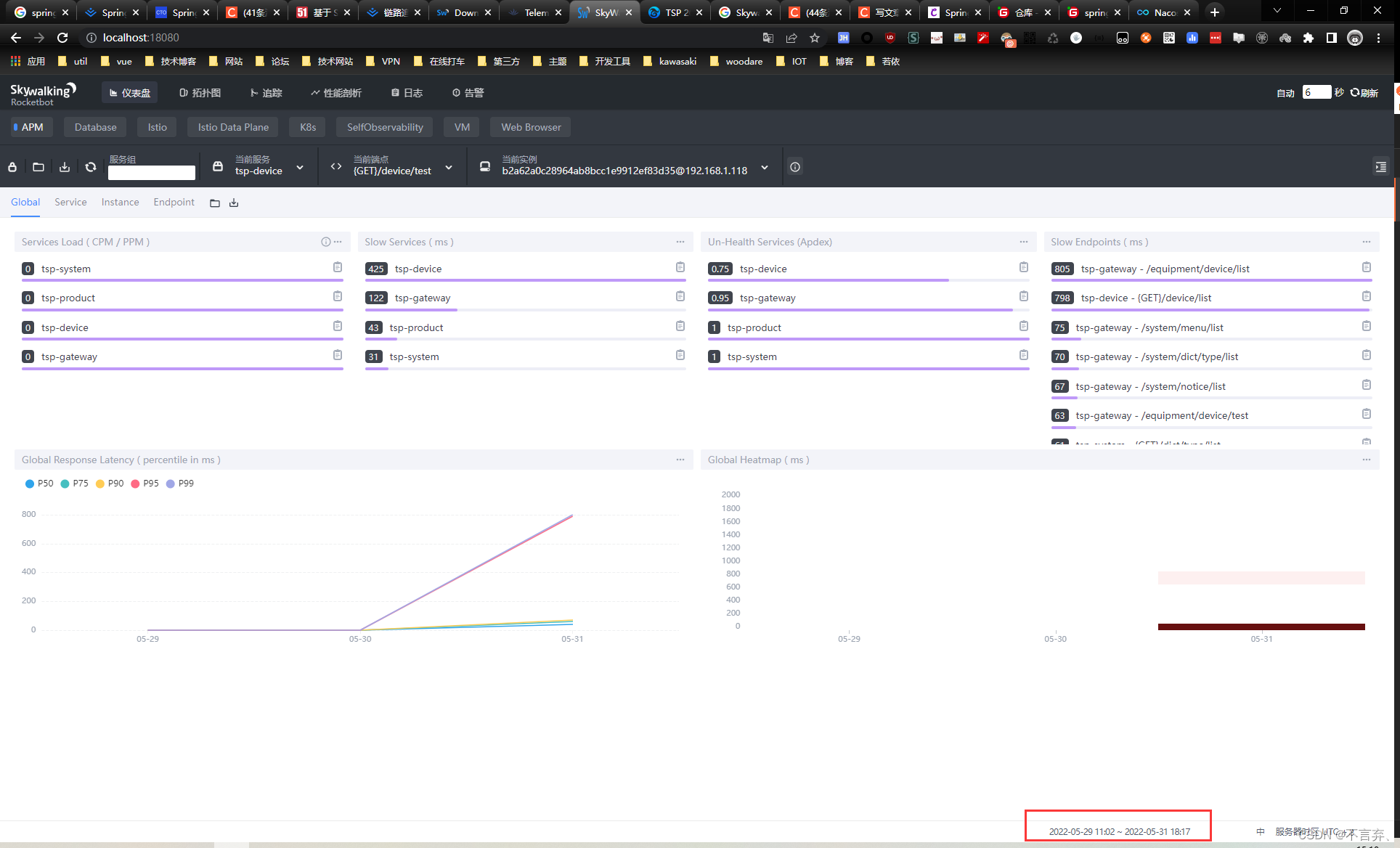Image resolution: width=1400 pixels, height=848 pixels.
Task: Expand the current endpoint {GET}/device/test dropdown
Action: tap(449, 168)
